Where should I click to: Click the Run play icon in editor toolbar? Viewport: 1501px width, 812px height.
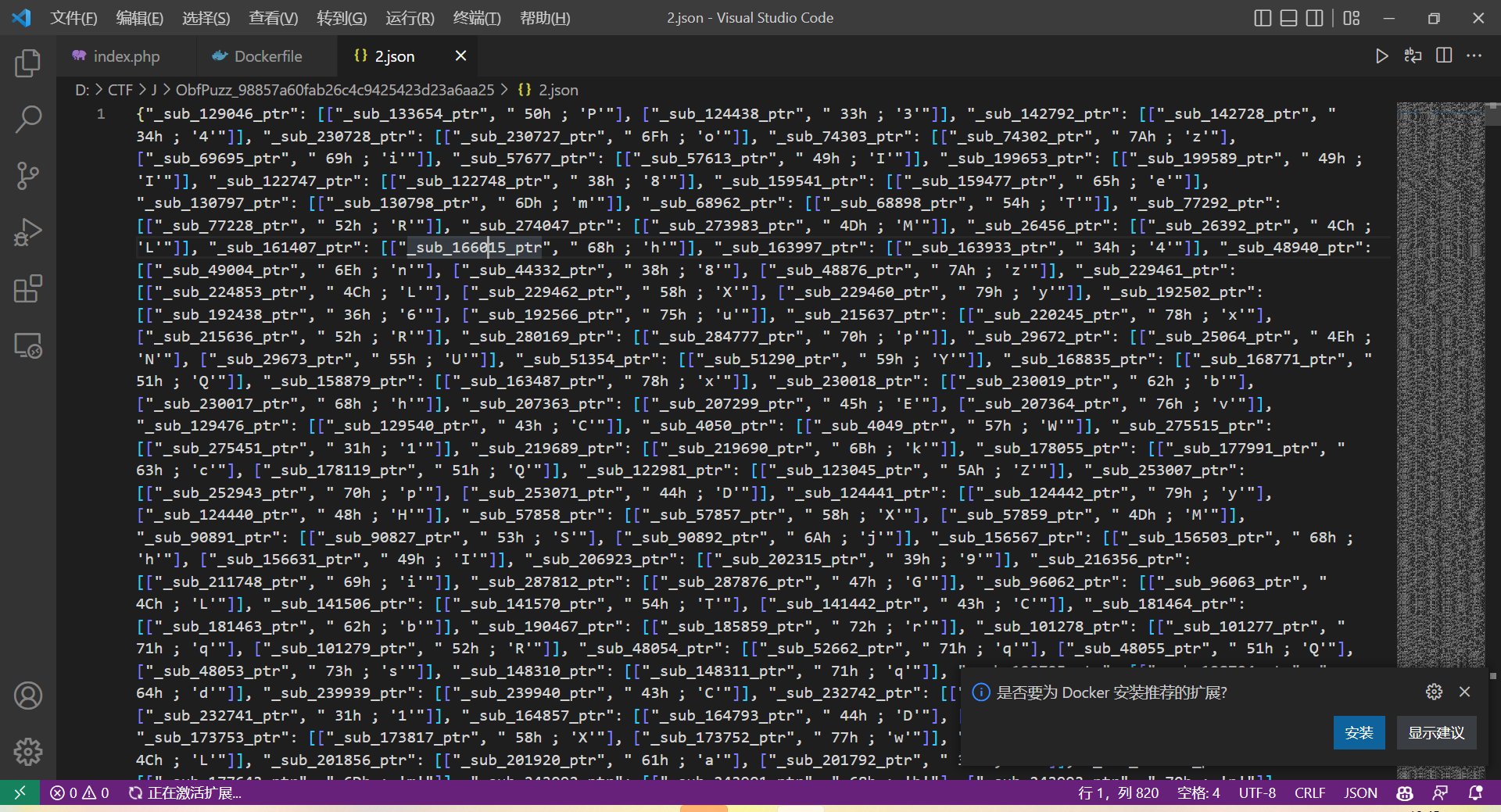(x=1381, y=55)
